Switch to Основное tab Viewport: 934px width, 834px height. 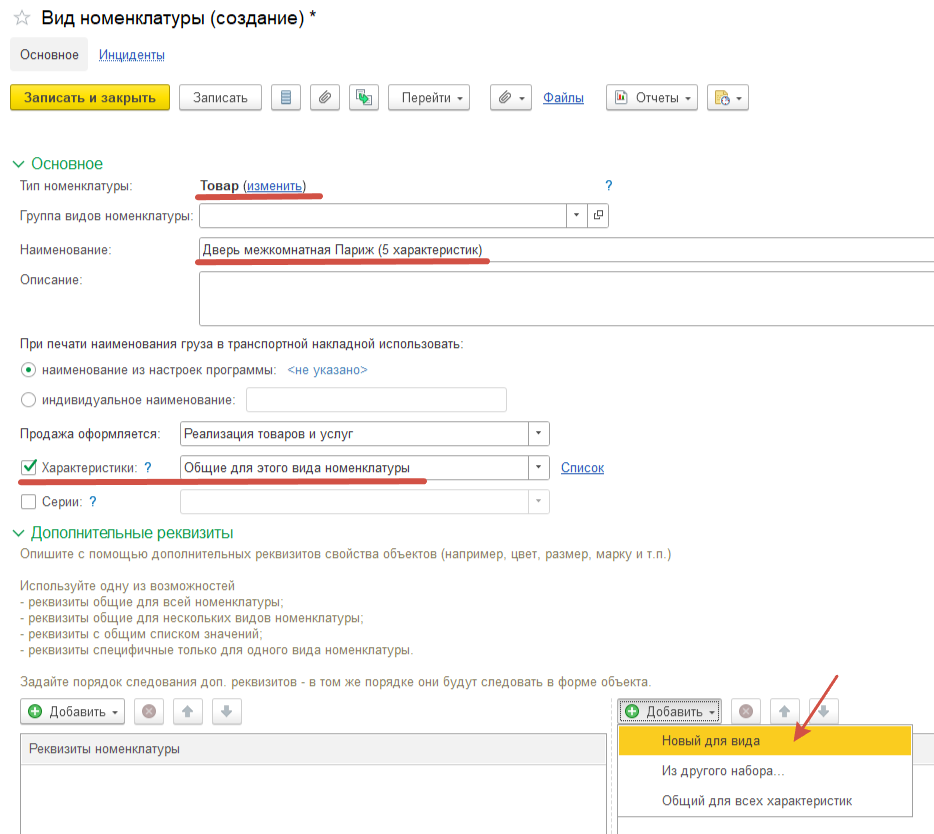(x=49, y=54)
